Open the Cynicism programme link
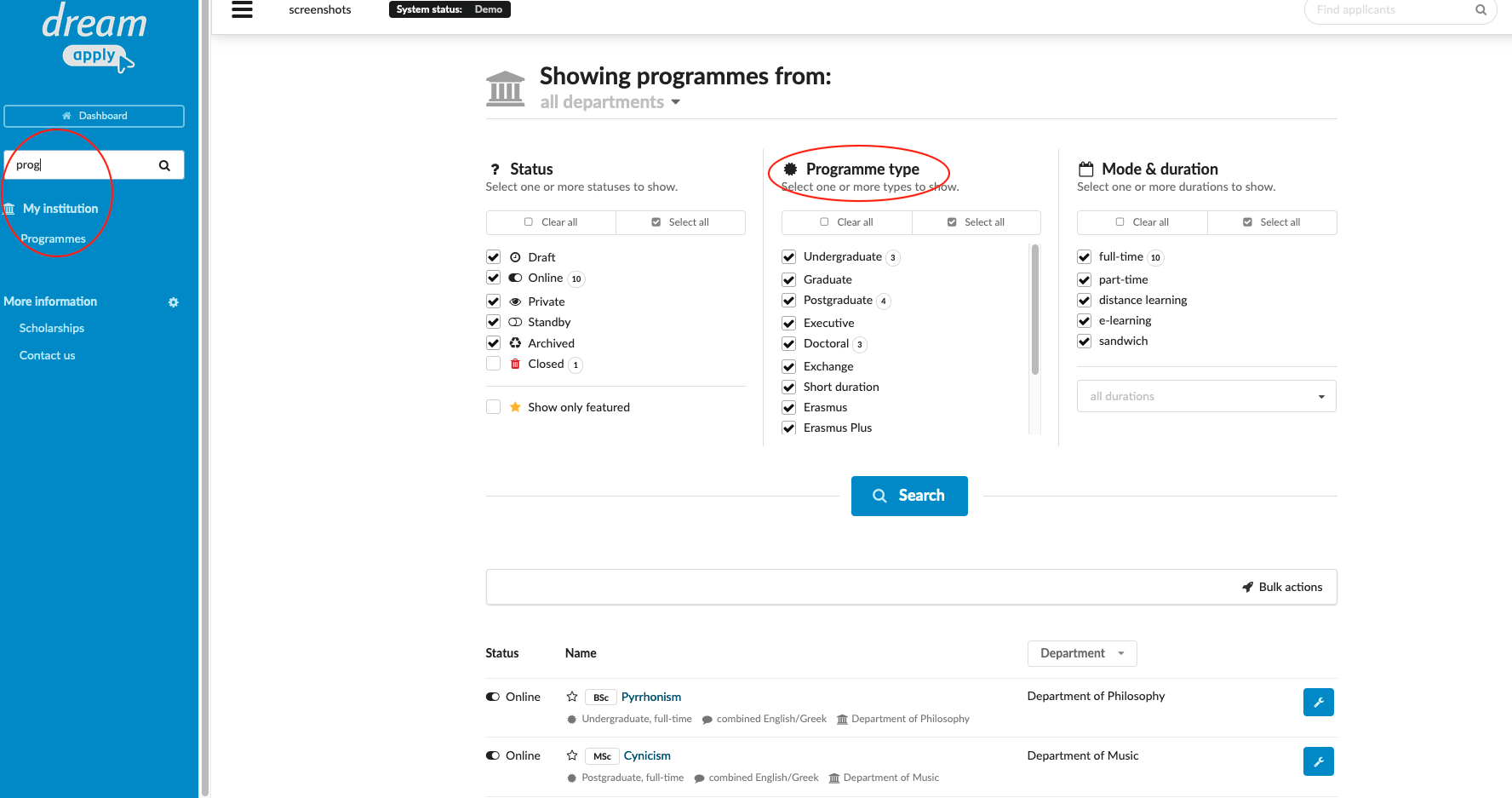Image resolution: width=1512 pixels, height=798 pixels. click(x=647, y=755)
